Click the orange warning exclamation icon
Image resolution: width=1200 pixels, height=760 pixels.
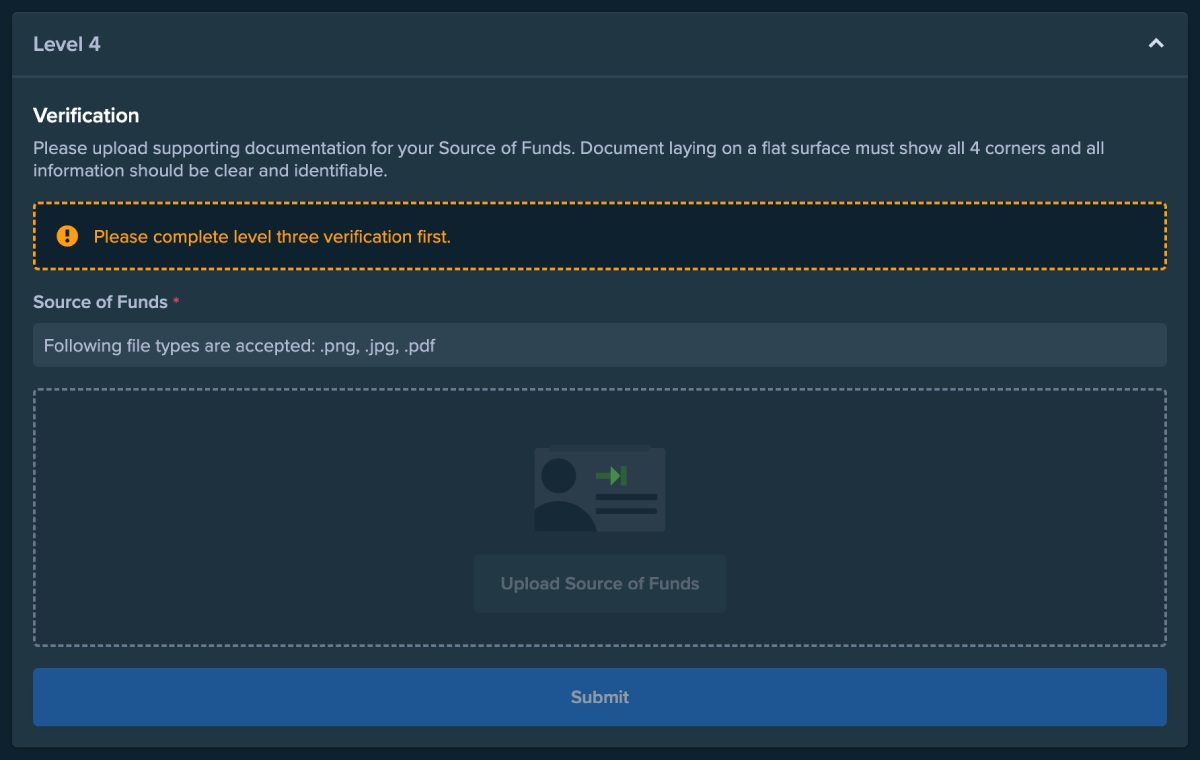tap(67, 236)
